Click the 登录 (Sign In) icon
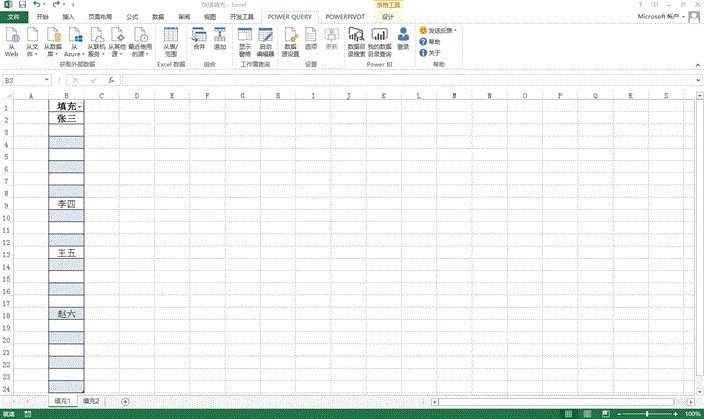The image size is (704, 419). 403,40
